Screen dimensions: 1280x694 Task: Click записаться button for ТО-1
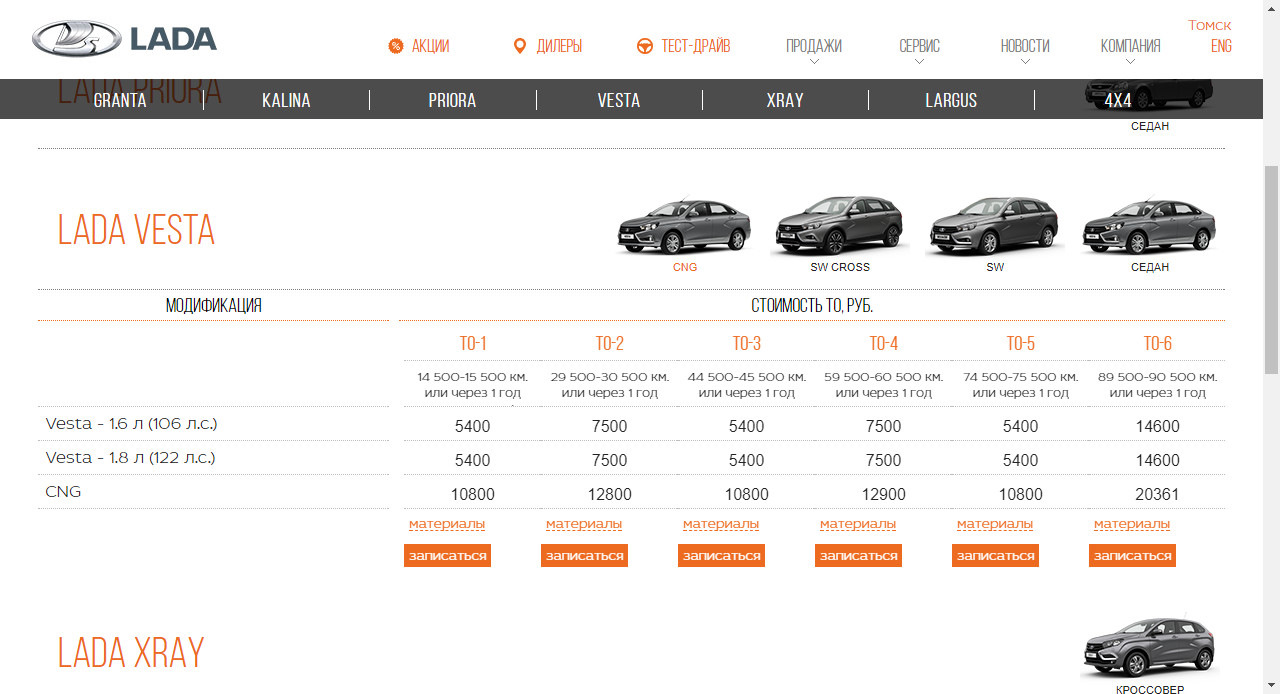(447, 556)
